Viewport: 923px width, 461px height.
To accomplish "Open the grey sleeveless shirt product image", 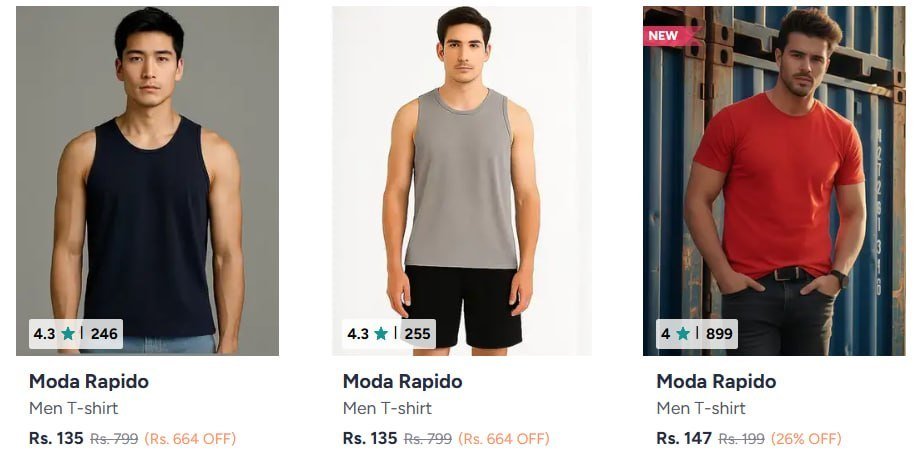I will pos(462,181).
